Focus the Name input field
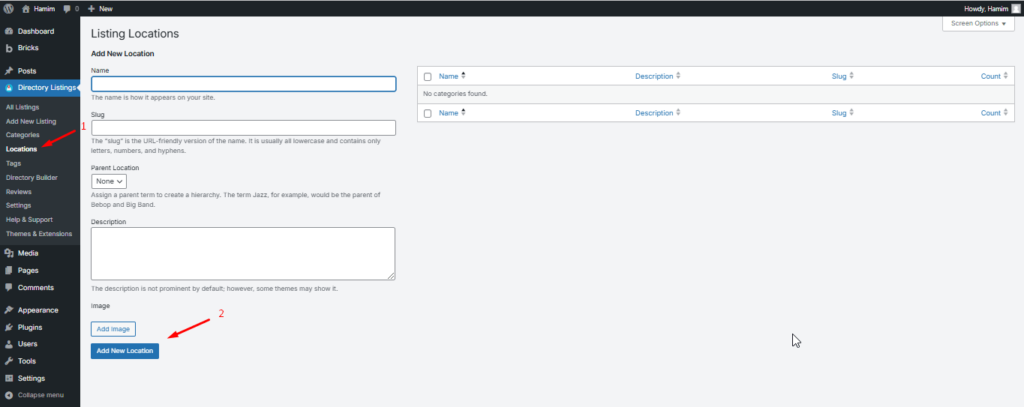Image resolution: width=1024 pixels, height=407 pixels. (x=244, y=84)
